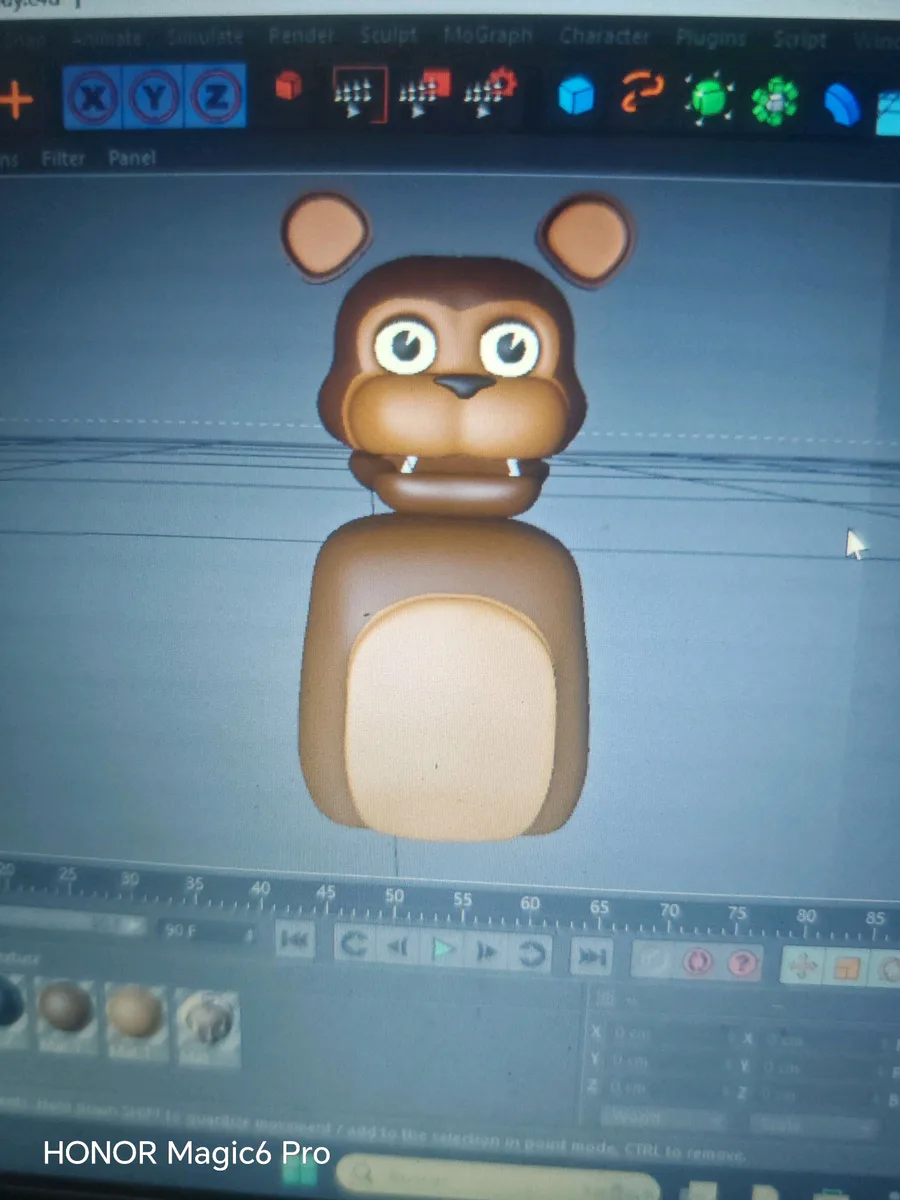Step to previous frame
Viewport: 900px width, 1200px height.
(x=397, y=948)
